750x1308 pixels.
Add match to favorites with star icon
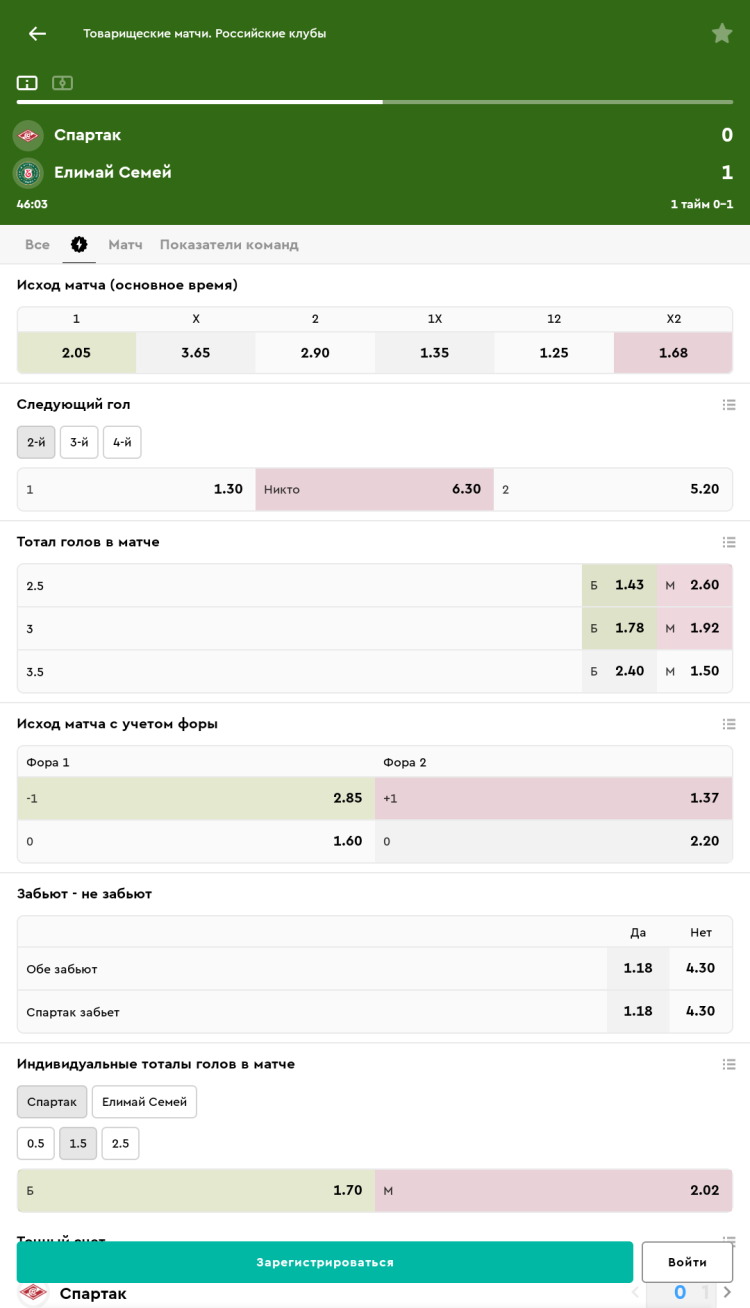(722, 34)
